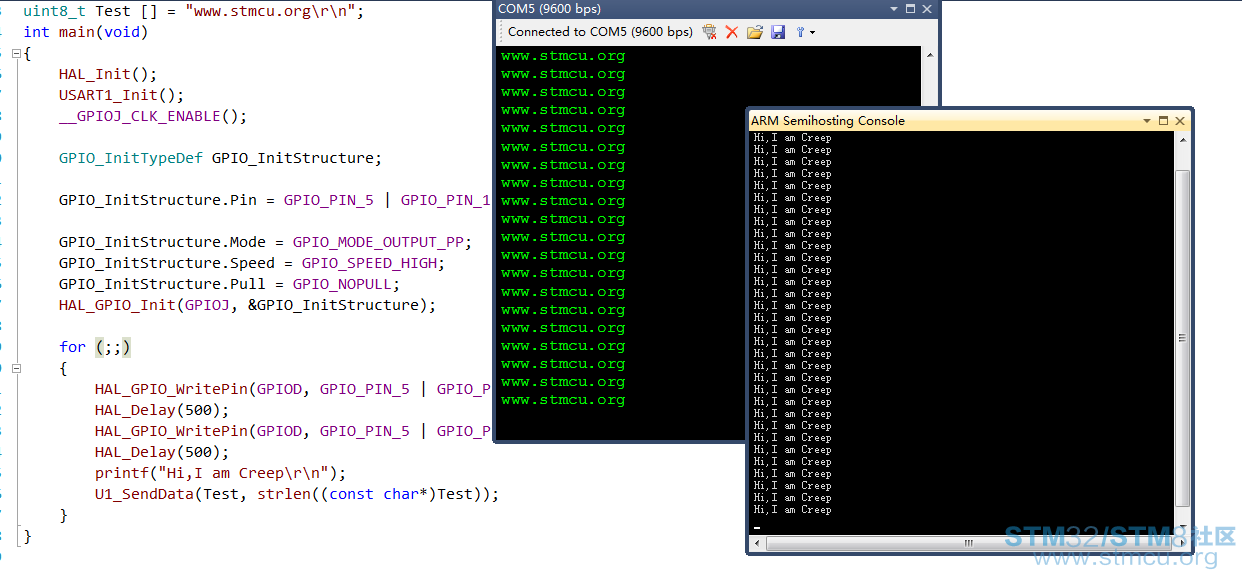Open COM5 port settings wrench icon
Screen dimensions: 1242x582
click(800, 32)
